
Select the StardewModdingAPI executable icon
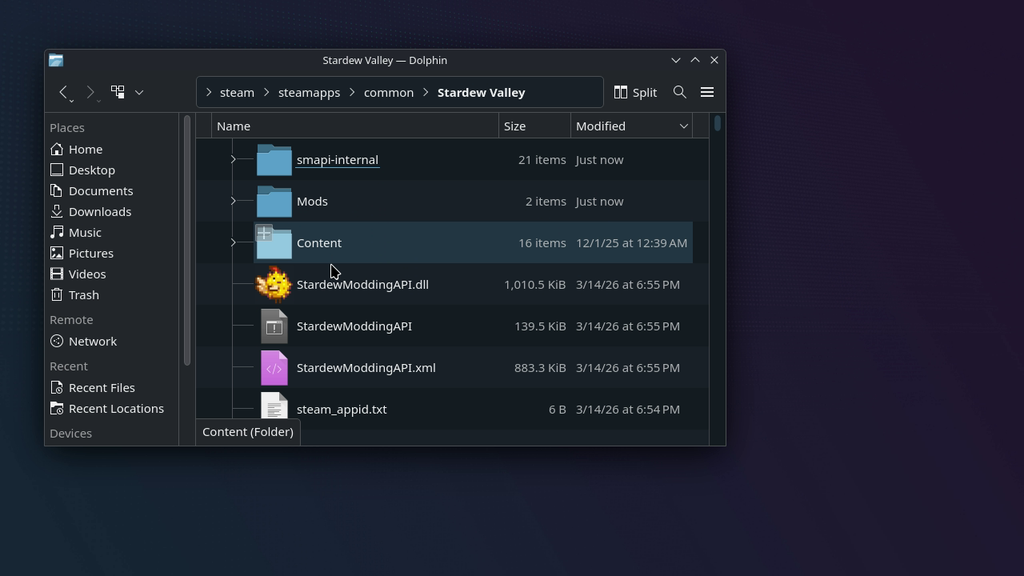pos(274,327)
